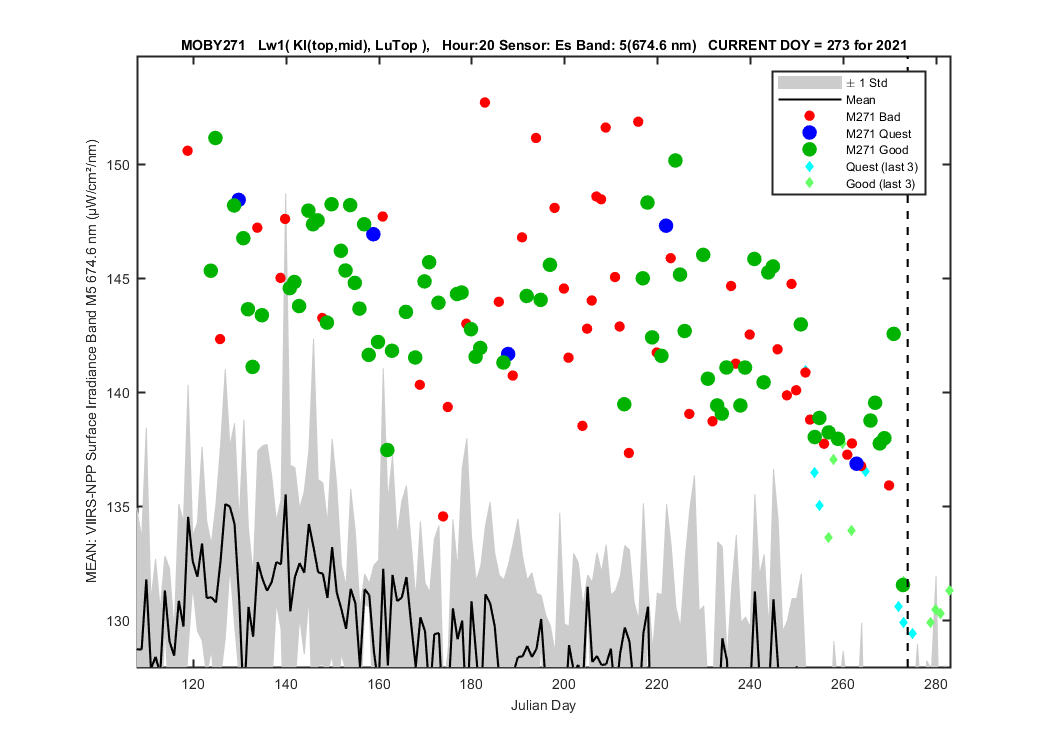
Task: Click the y-axis tick label 145
Action: pyautogui.click(x=118, y=279)
